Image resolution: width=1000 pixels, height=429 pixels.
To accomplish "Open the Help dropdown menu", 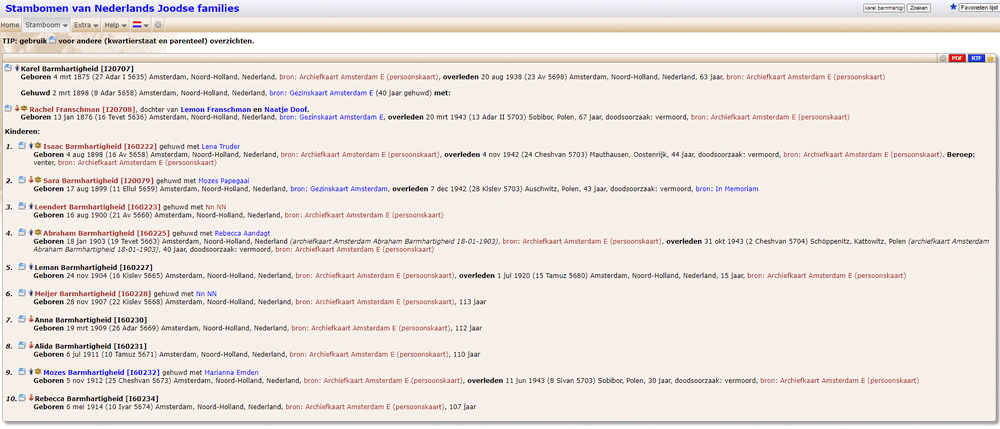I will click(115, 25).
